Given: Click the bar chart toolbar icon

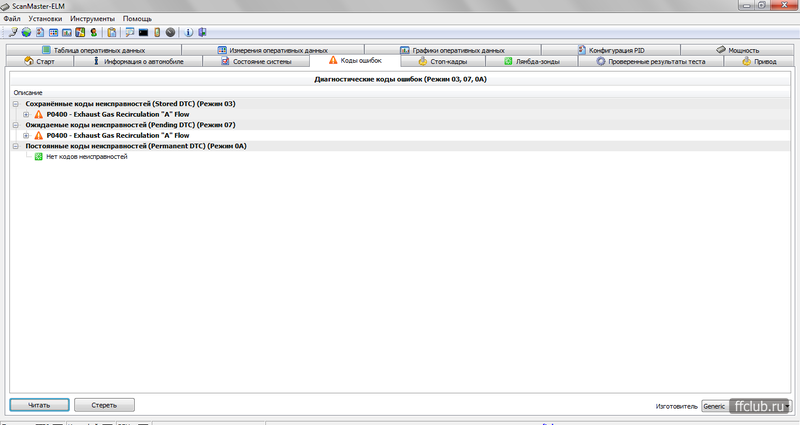Looking at the screenshot, I should tap(66, 32).
